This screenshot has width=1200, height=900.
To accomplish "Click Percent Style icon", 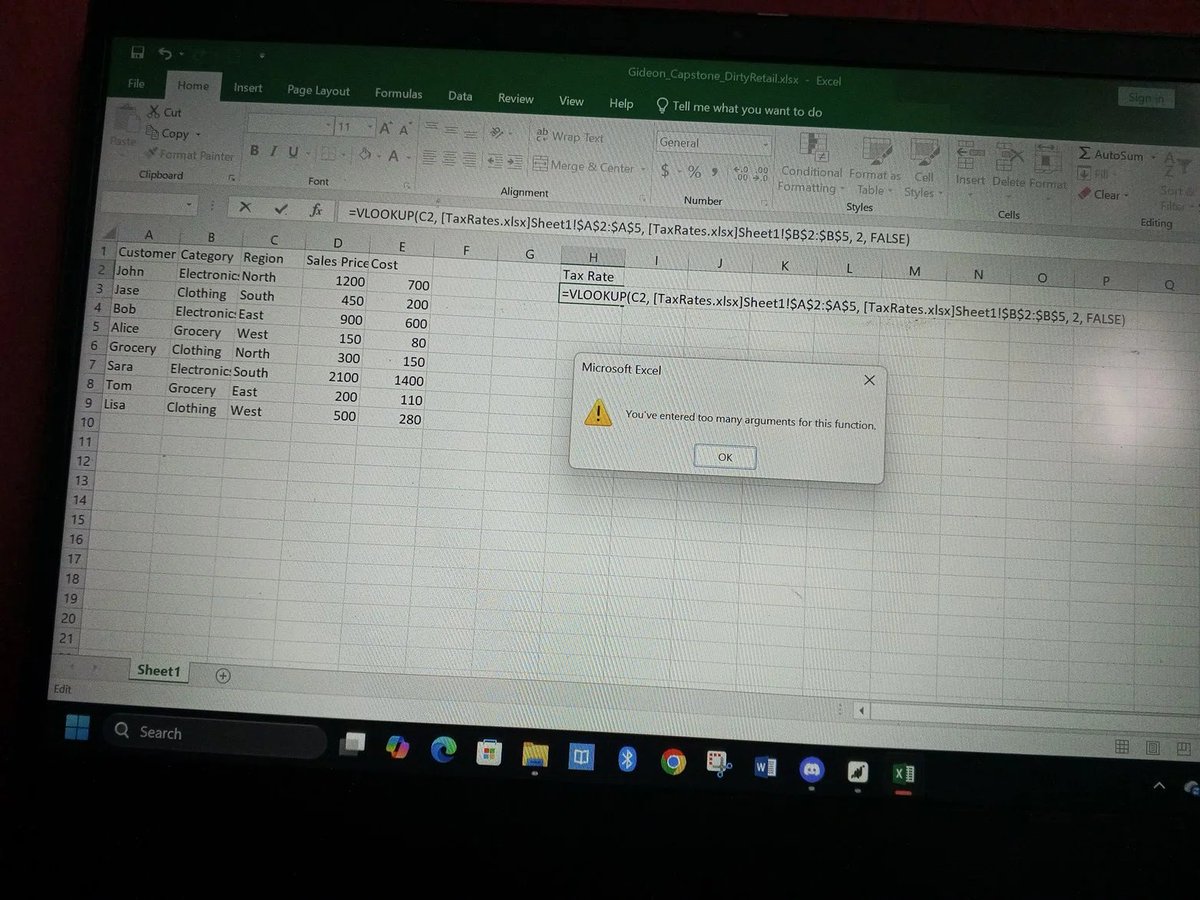I will tap(694, 173).
